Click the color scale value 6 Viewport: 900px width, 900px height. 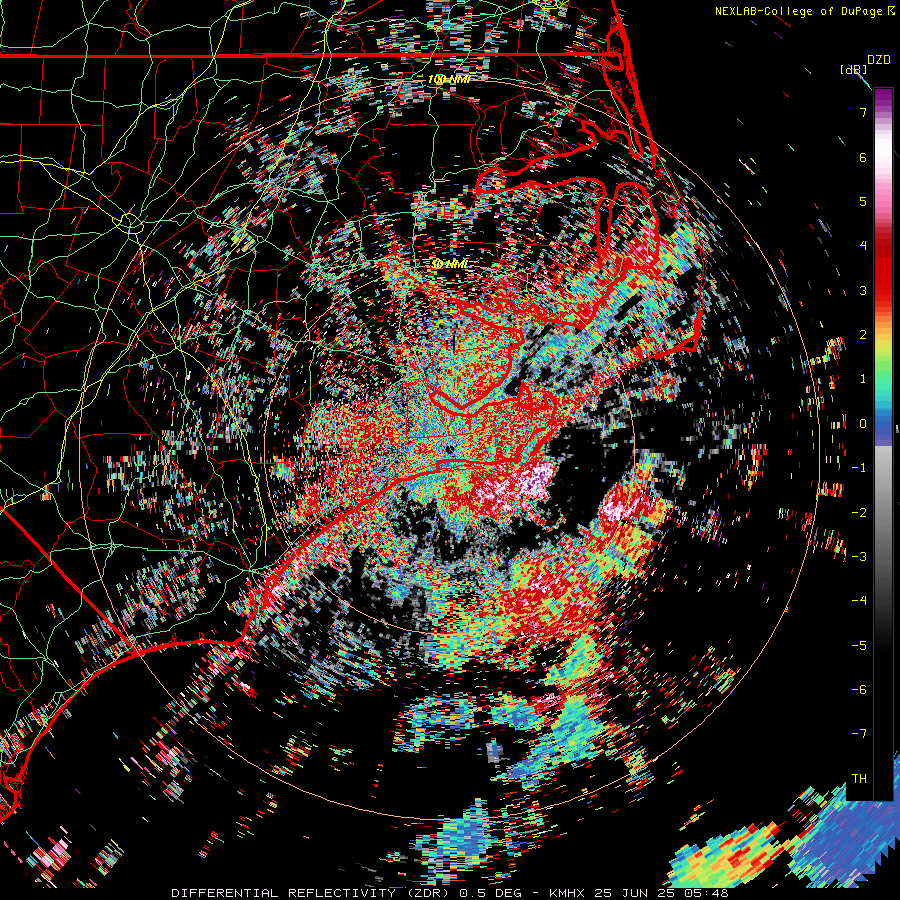point(863,157)
